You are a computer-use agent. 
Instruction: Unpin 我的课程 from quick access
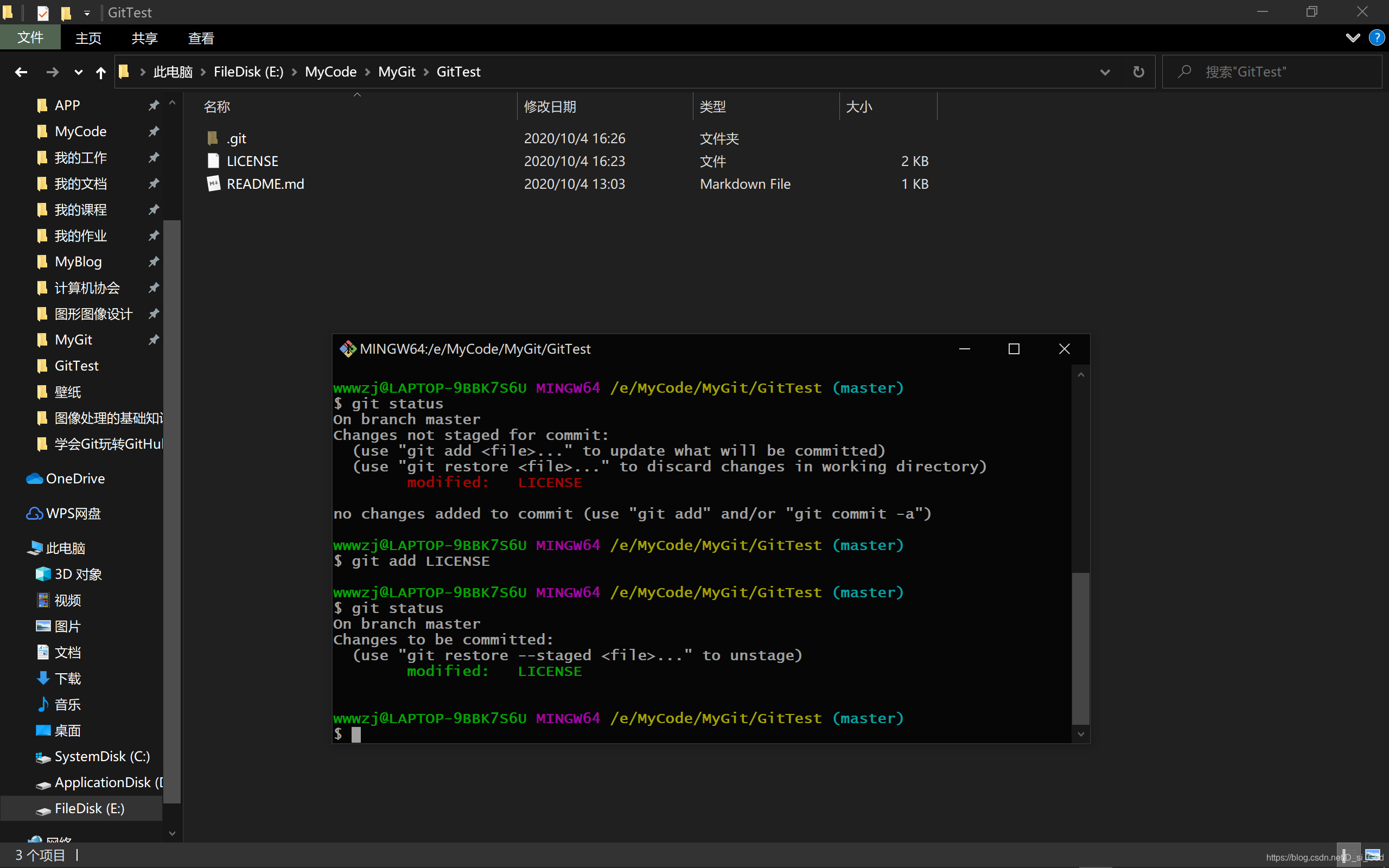(x=154, y=209)
